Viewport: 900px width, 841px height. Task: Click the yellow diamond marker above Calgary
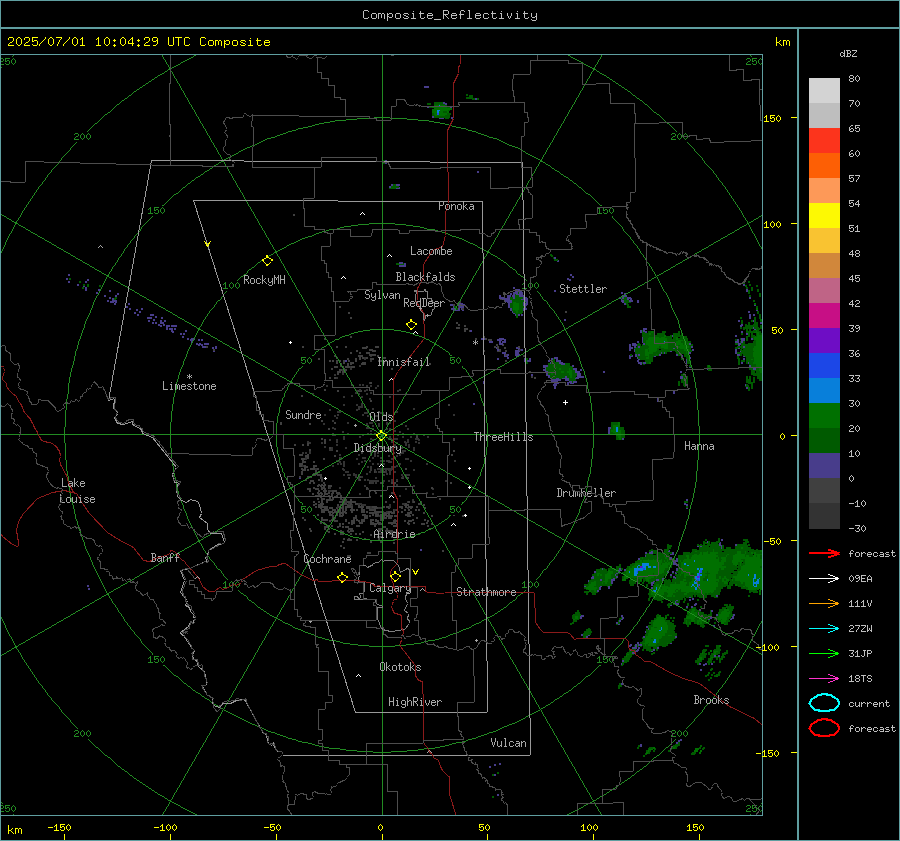coord(395,576)
